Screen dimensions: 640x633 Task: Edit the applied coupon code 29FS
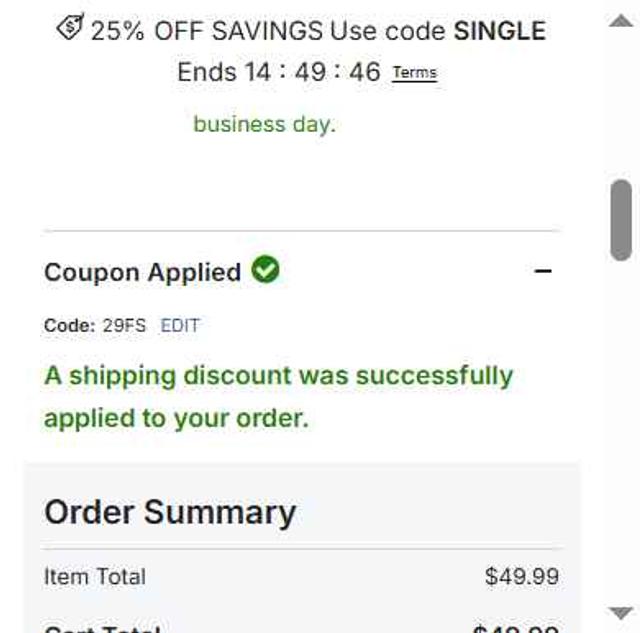tap(180, 326)
